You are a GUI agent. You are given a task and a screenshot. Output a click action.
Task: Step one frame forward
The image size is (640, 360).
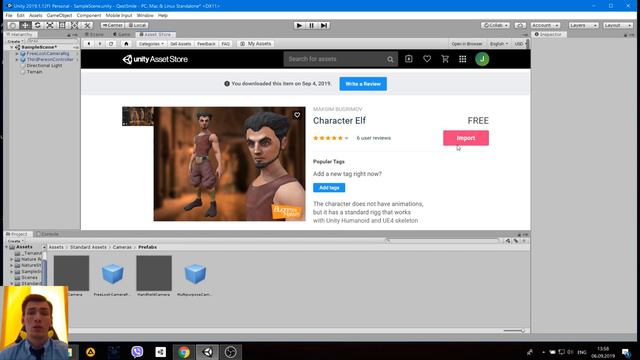point(324,25)
